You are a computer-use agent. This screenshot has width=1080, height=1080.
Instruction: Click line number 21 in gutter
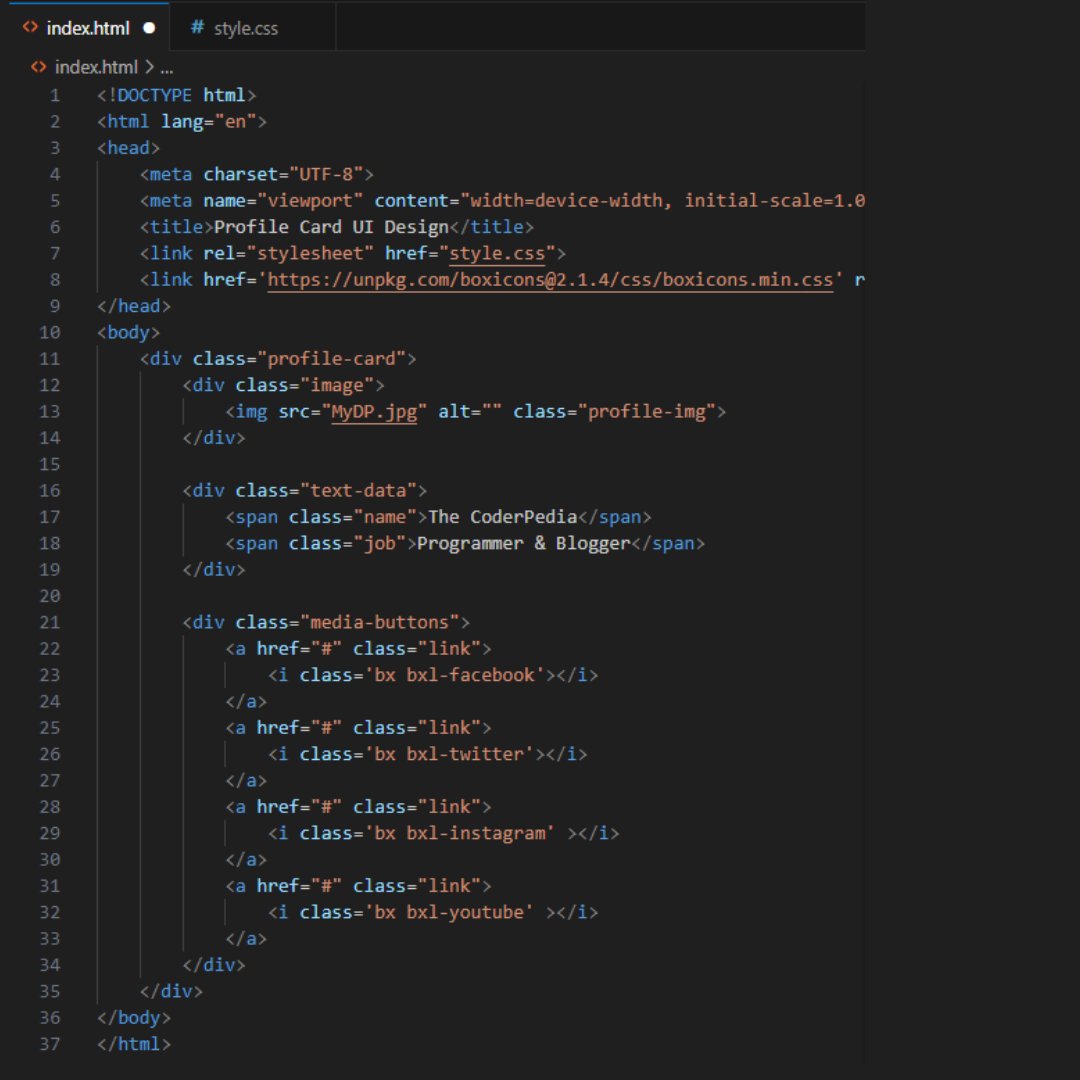pyautogui.click(x=50, y=622)
